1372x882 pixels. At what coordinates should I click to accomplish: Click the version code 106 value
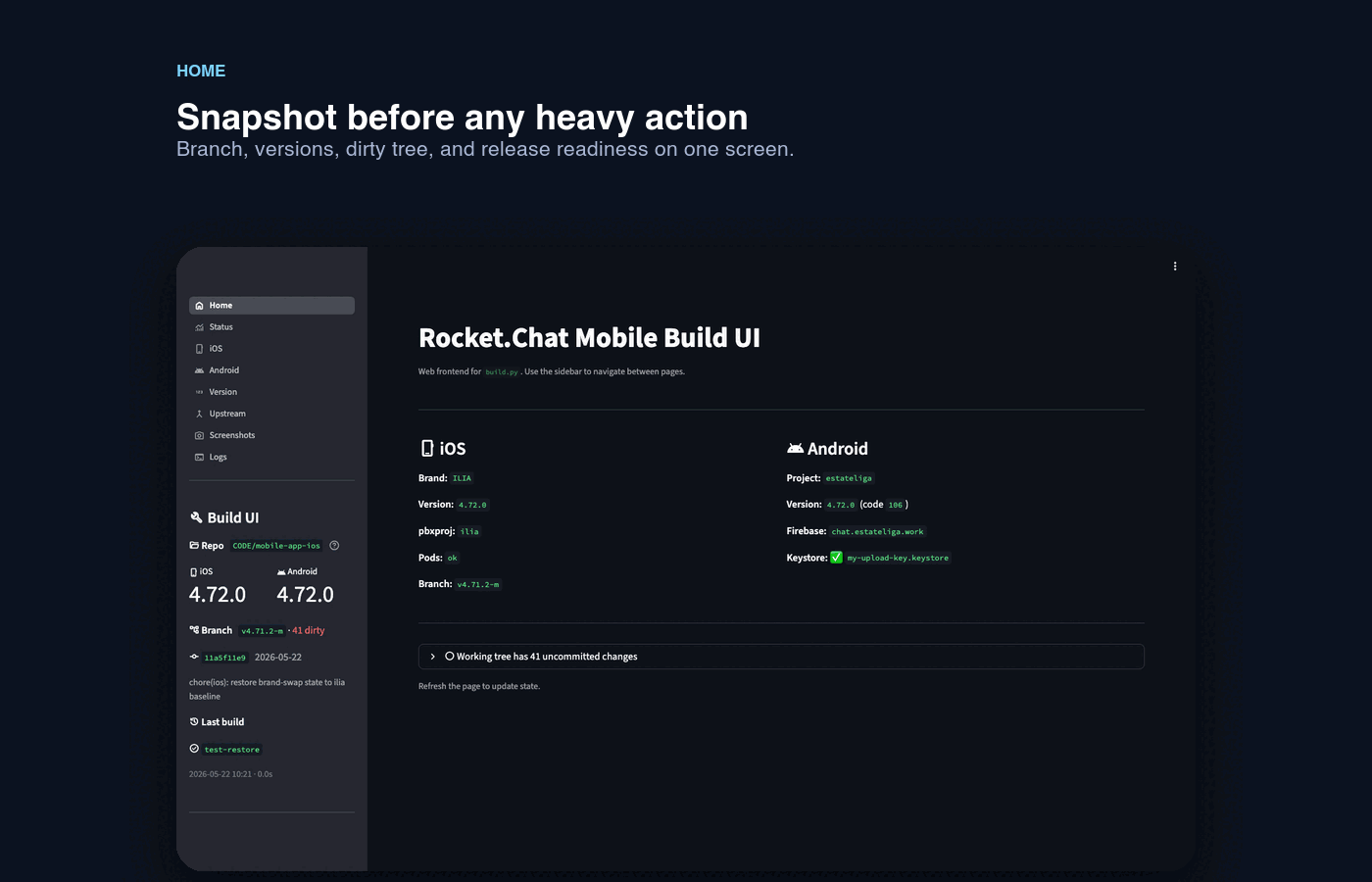(896, 505)
